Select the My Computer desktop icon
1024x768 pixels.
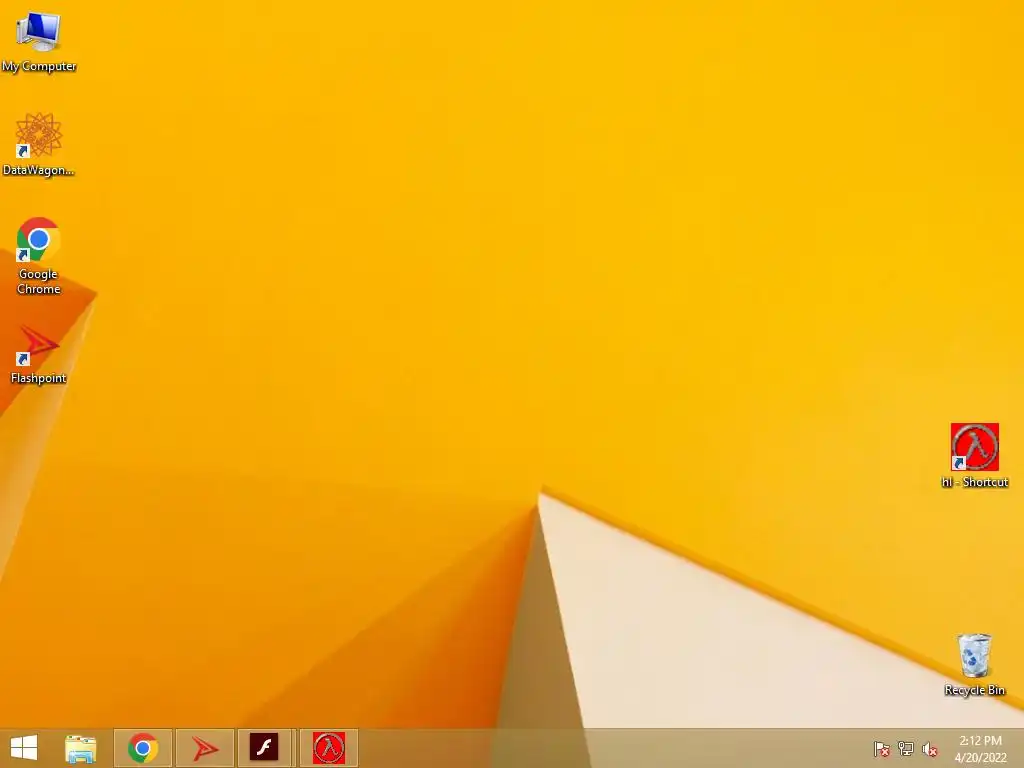tap(39, 41)
